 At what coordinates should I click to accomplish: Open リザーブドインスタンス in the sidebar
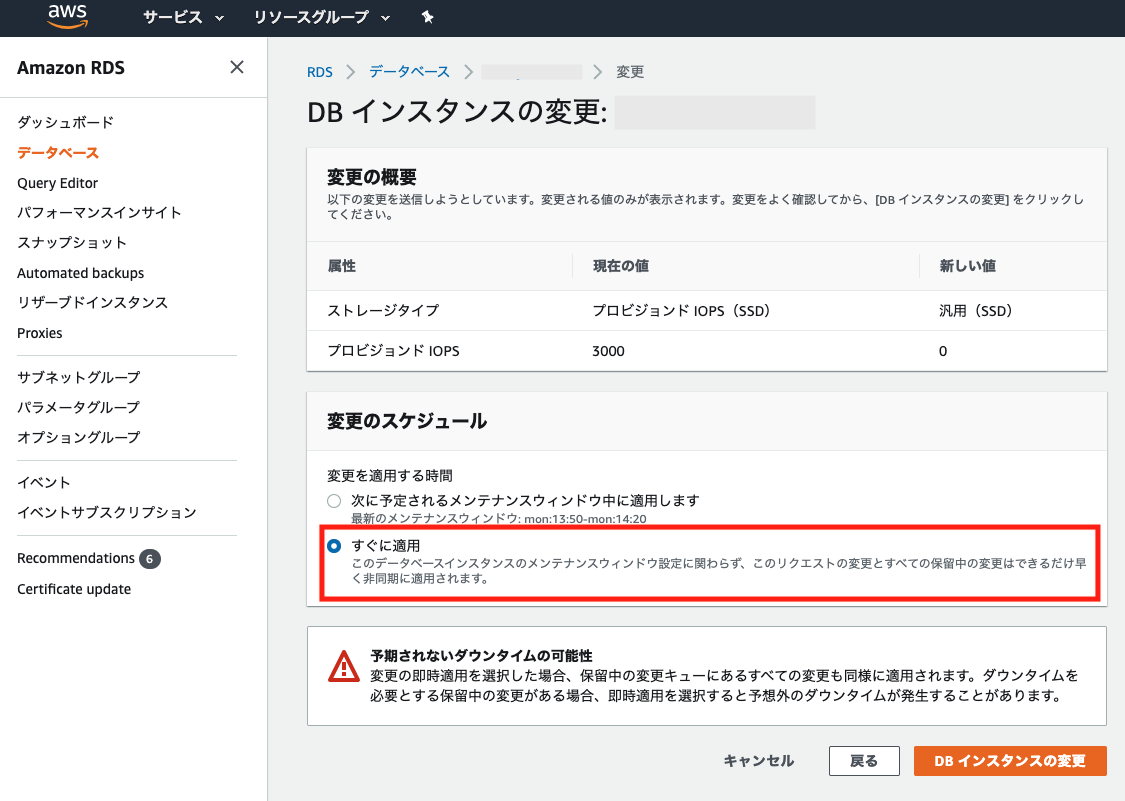(93, 302)
